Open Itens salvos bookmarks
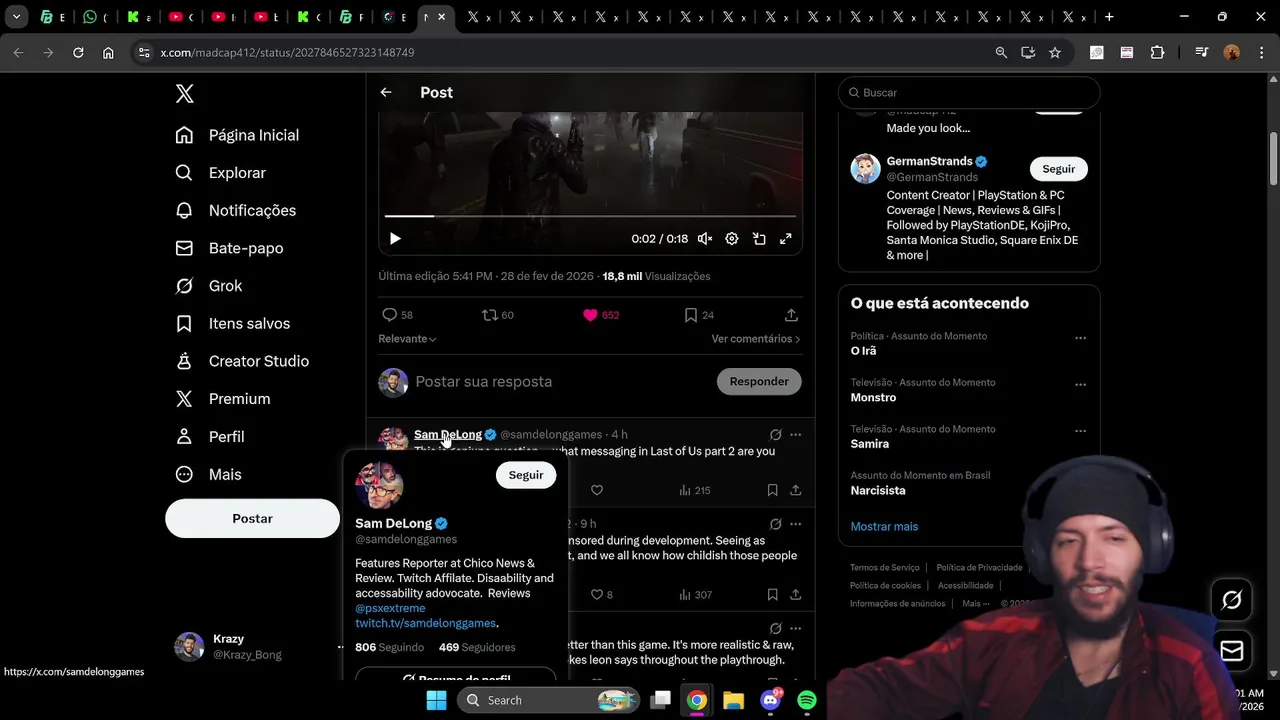This screenshot has height=720, width=1280. [233, 324]
